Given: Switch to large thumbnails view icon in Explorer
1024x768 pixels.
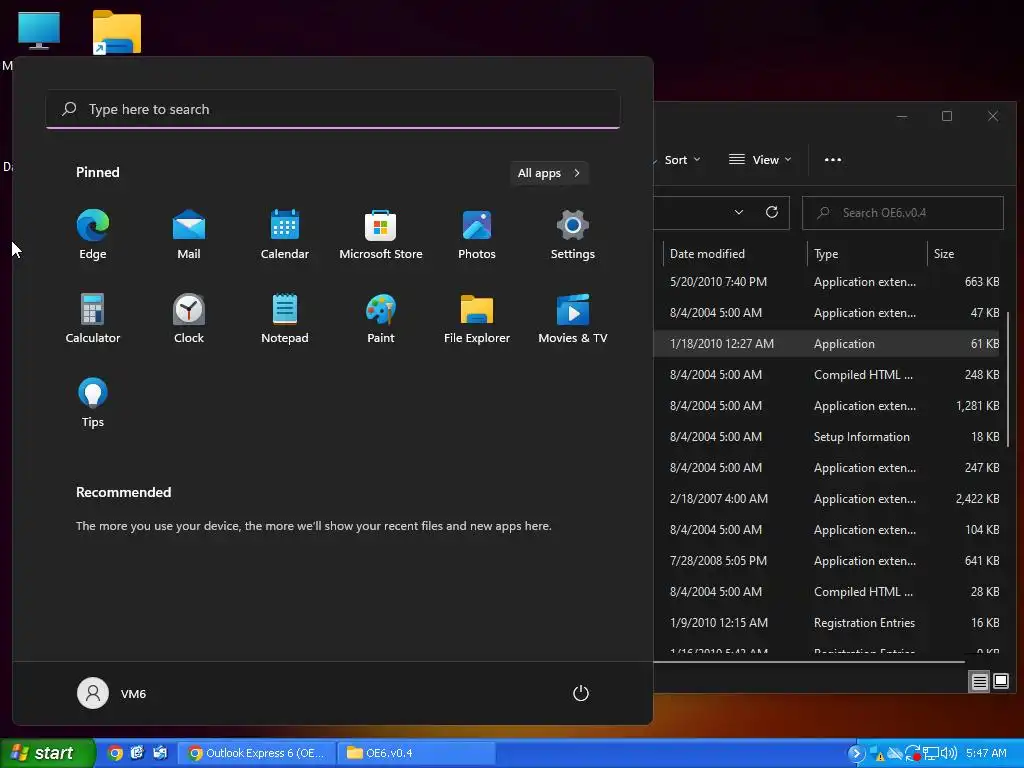Looking at the screenshot, I should (x=1000, y=682).
